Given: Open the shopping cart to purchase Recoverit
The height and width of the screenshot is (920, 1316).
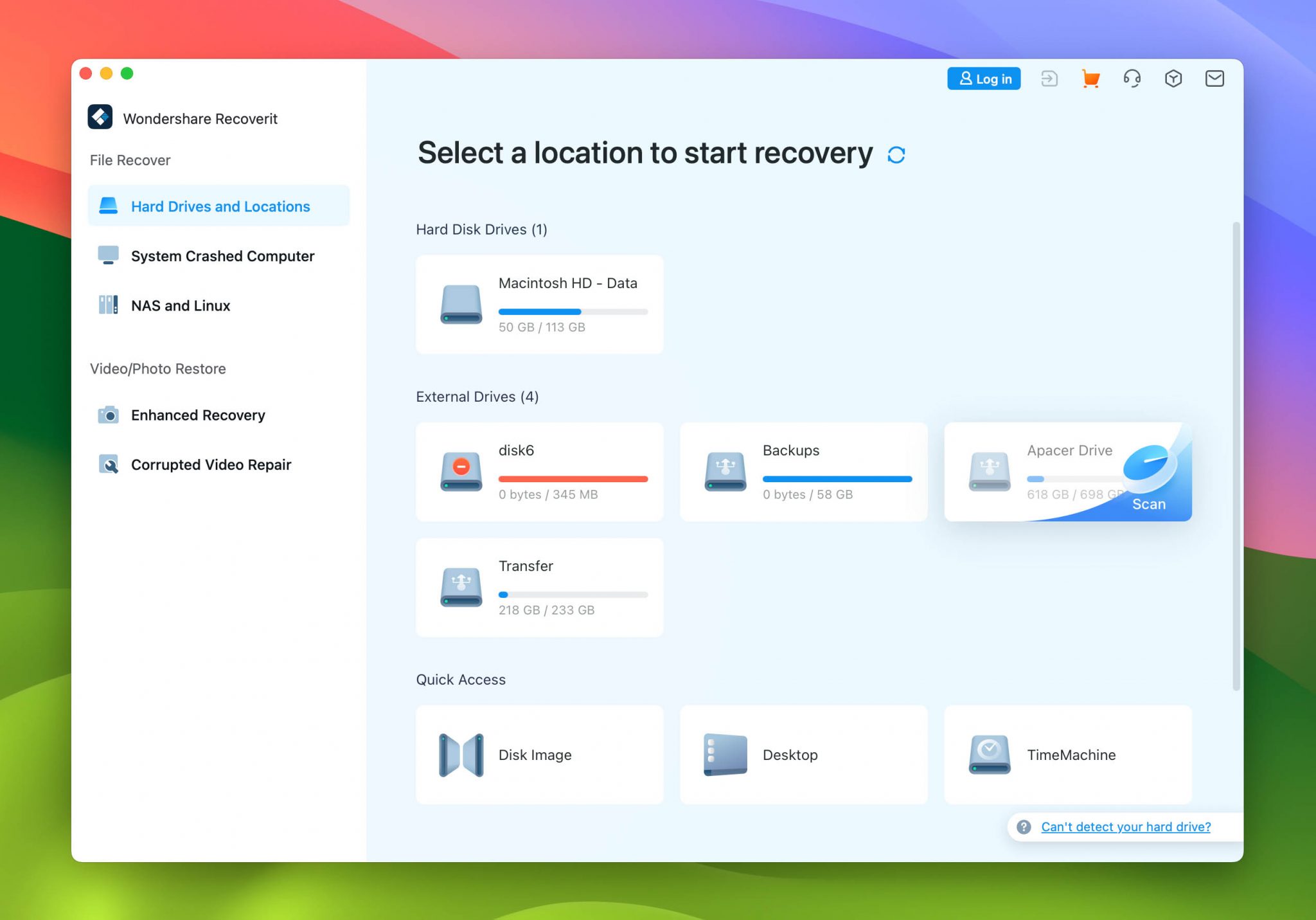Looking at the screenshot, I should (x=1090, y=78).
